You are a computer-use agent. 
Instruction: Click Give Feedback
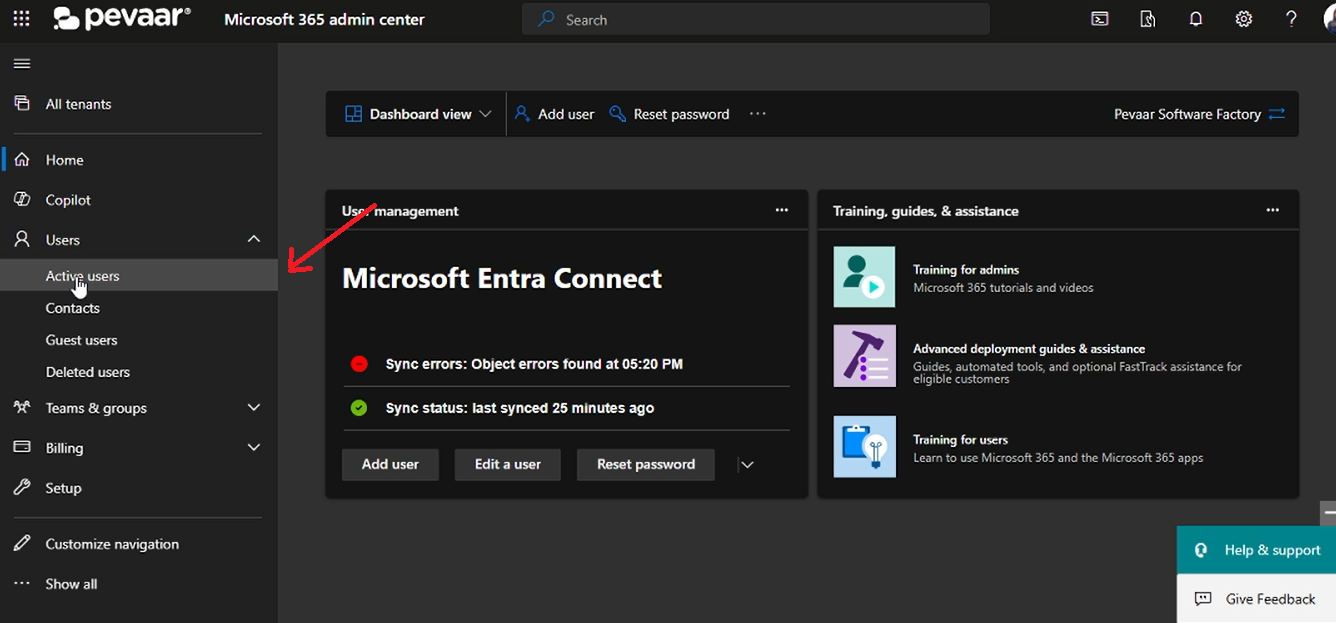(1256, 599)
